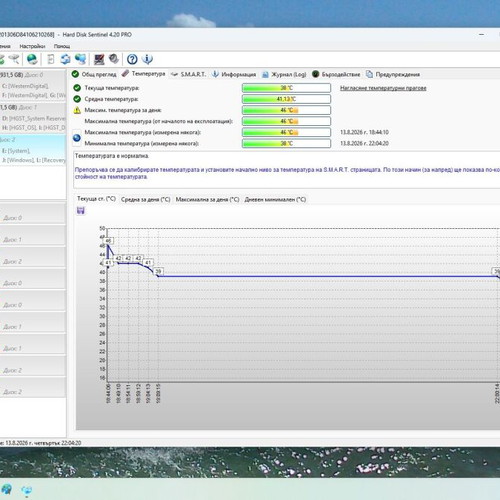This screenshot has height=500, width=500.
Task: Click the laptop monitor toolbar icon
Action: pyautogui.click(x=99, y=59)
